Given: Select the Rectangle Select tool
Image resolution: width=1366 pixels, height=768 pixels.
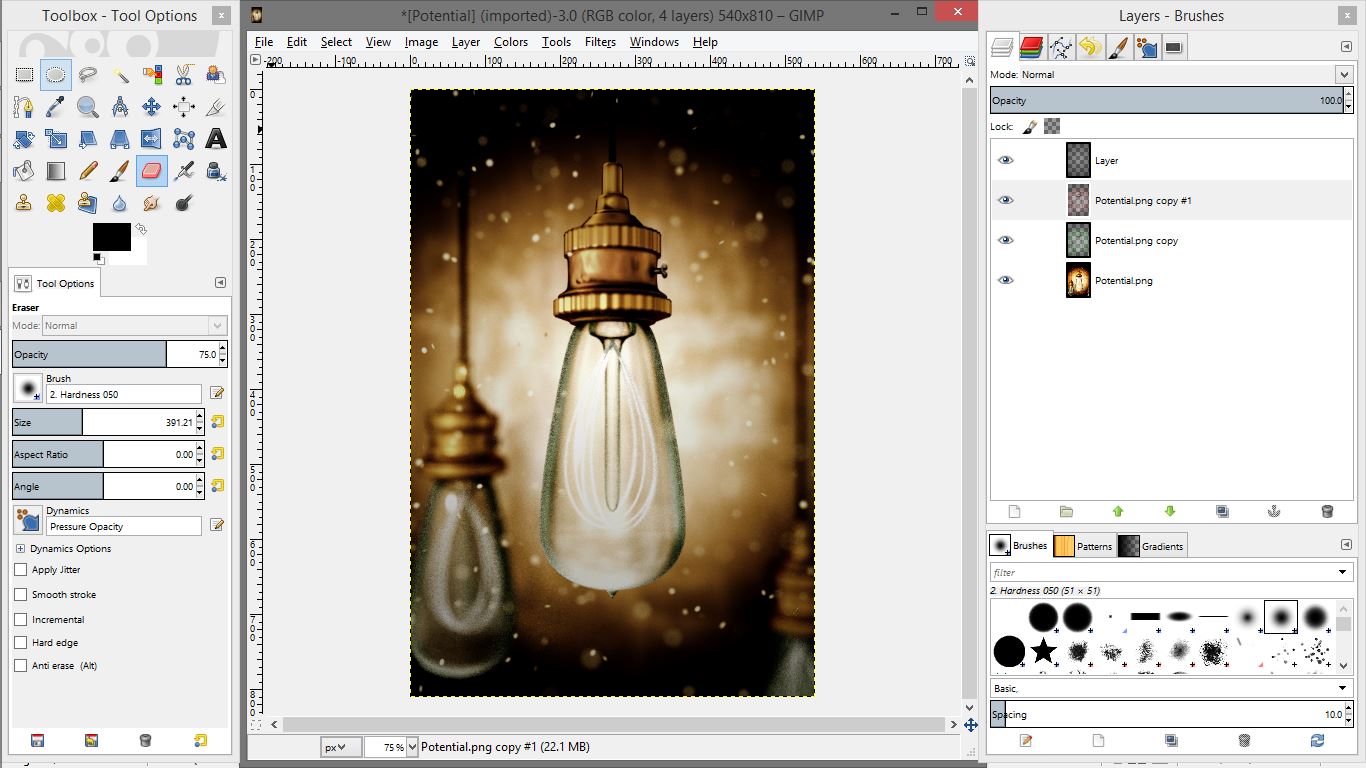Looking at the screenshot, I should coord(24,75).
